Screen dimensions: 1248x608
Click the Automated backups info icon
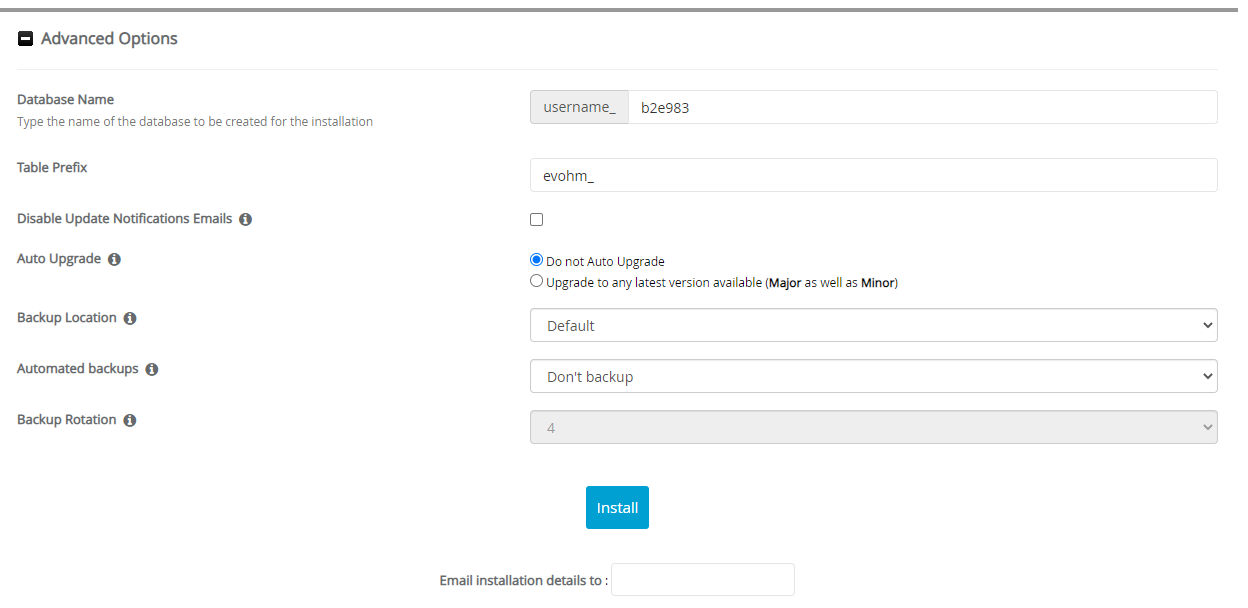152,369
